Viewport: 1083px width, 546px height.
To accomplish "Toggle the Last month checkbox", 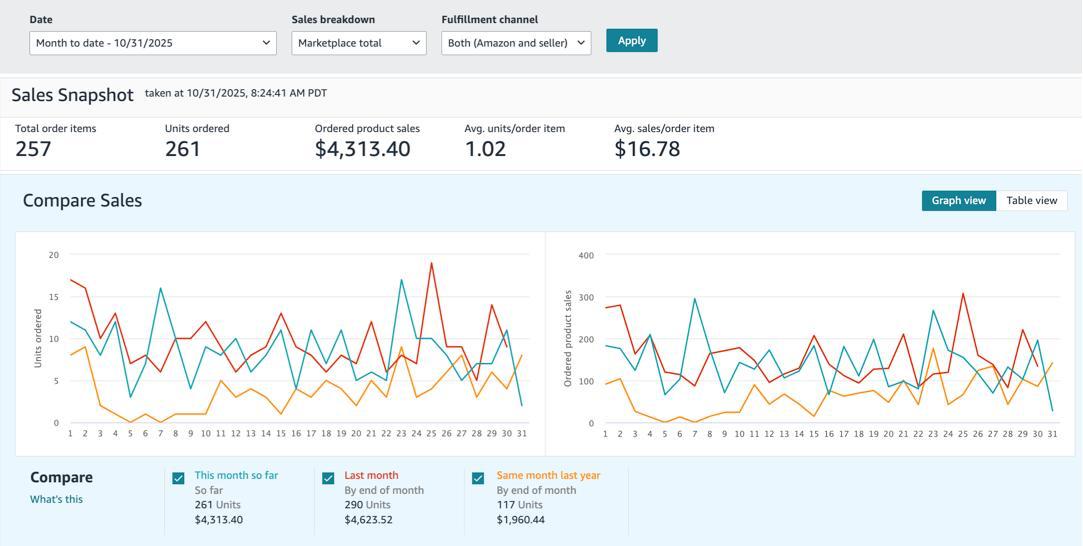I will [328, 478].
